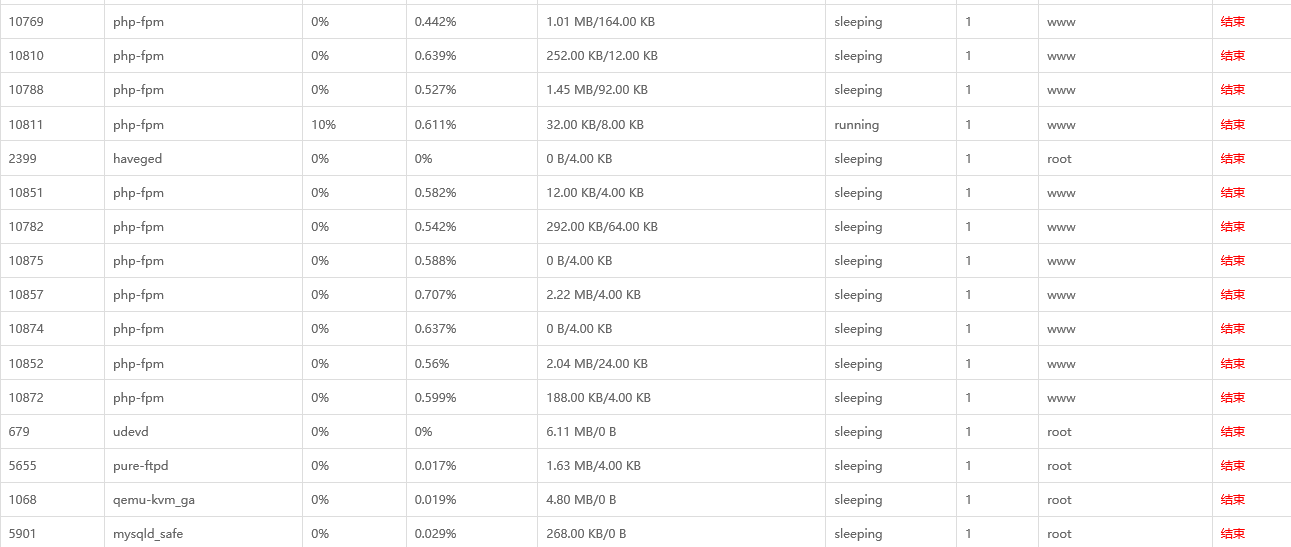Click the PID 5655 cell

click(22, 466)
